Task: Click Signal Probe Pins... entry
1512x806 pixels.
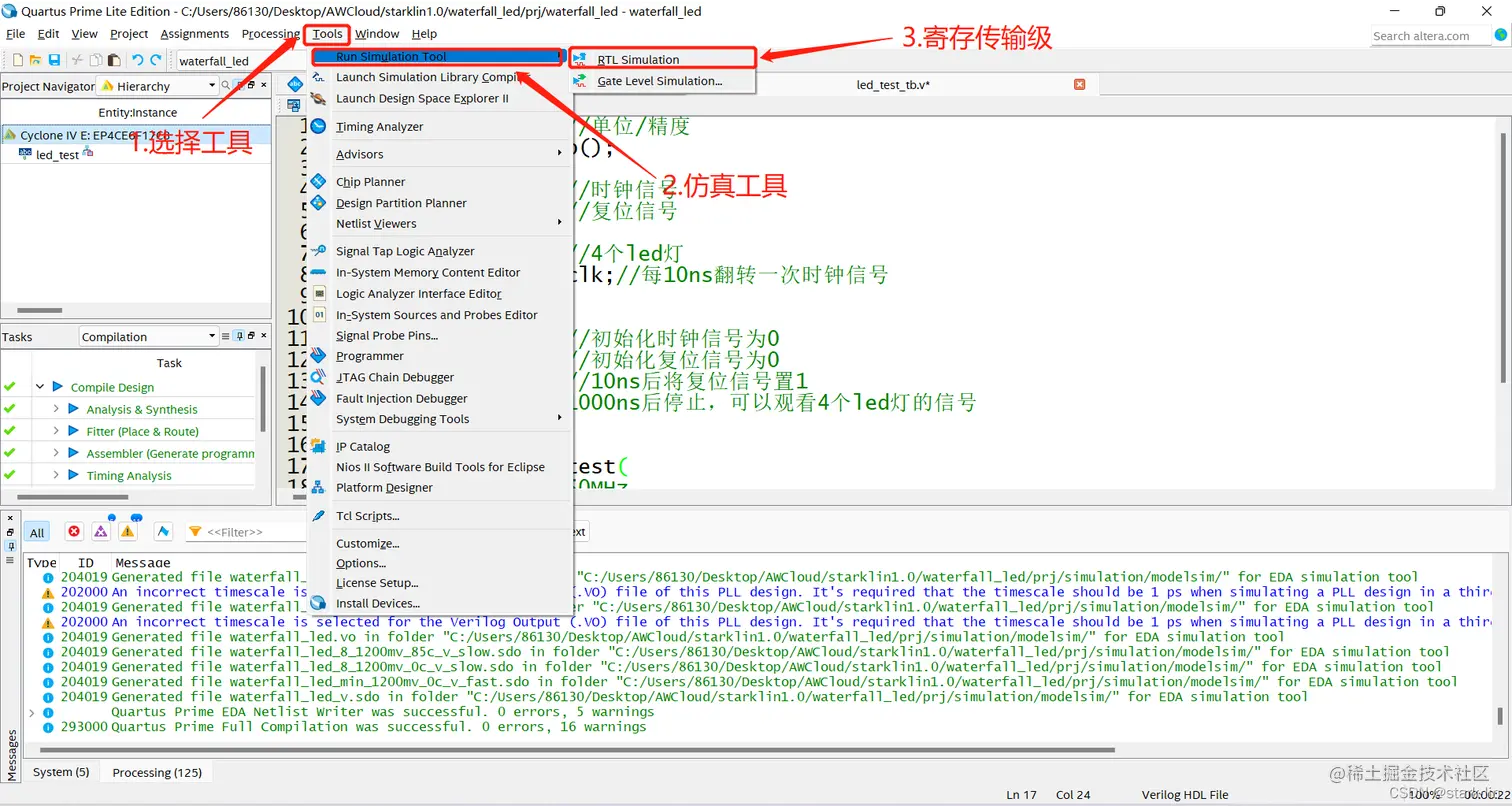Action: [x=387, y=336]
